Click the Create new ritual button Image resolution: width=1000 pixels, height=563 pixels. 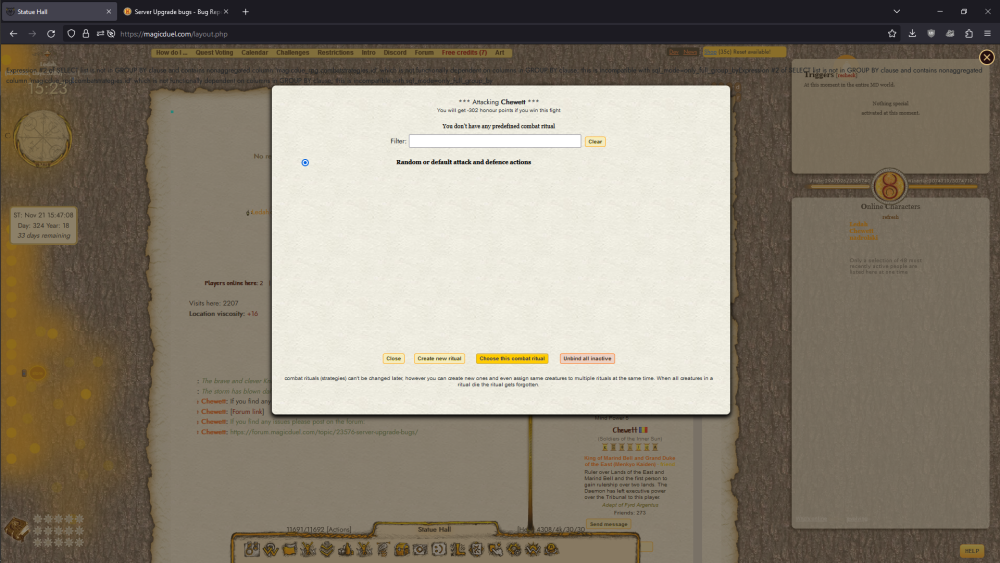(439, 358)
